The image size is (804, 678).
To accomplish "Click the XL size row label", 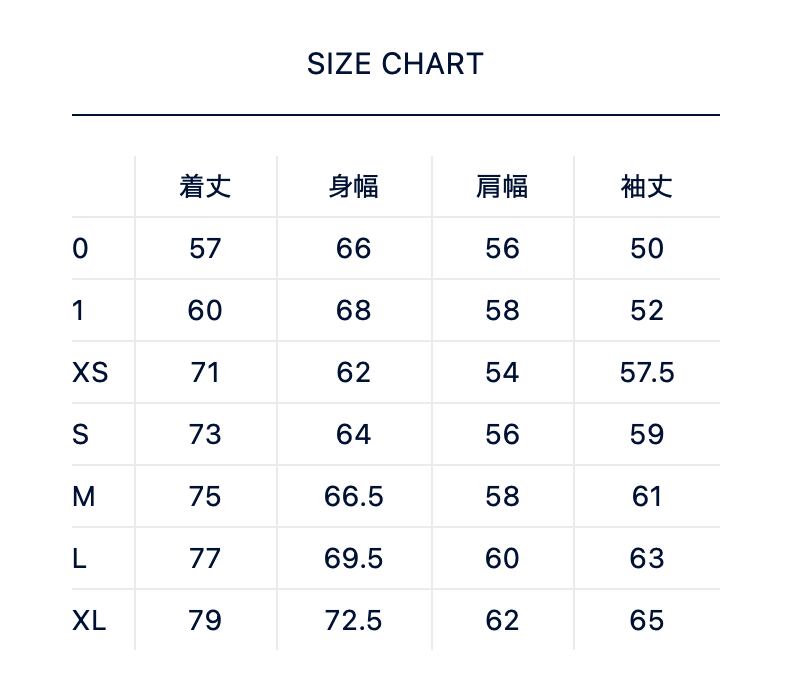I will pos(89,621).
